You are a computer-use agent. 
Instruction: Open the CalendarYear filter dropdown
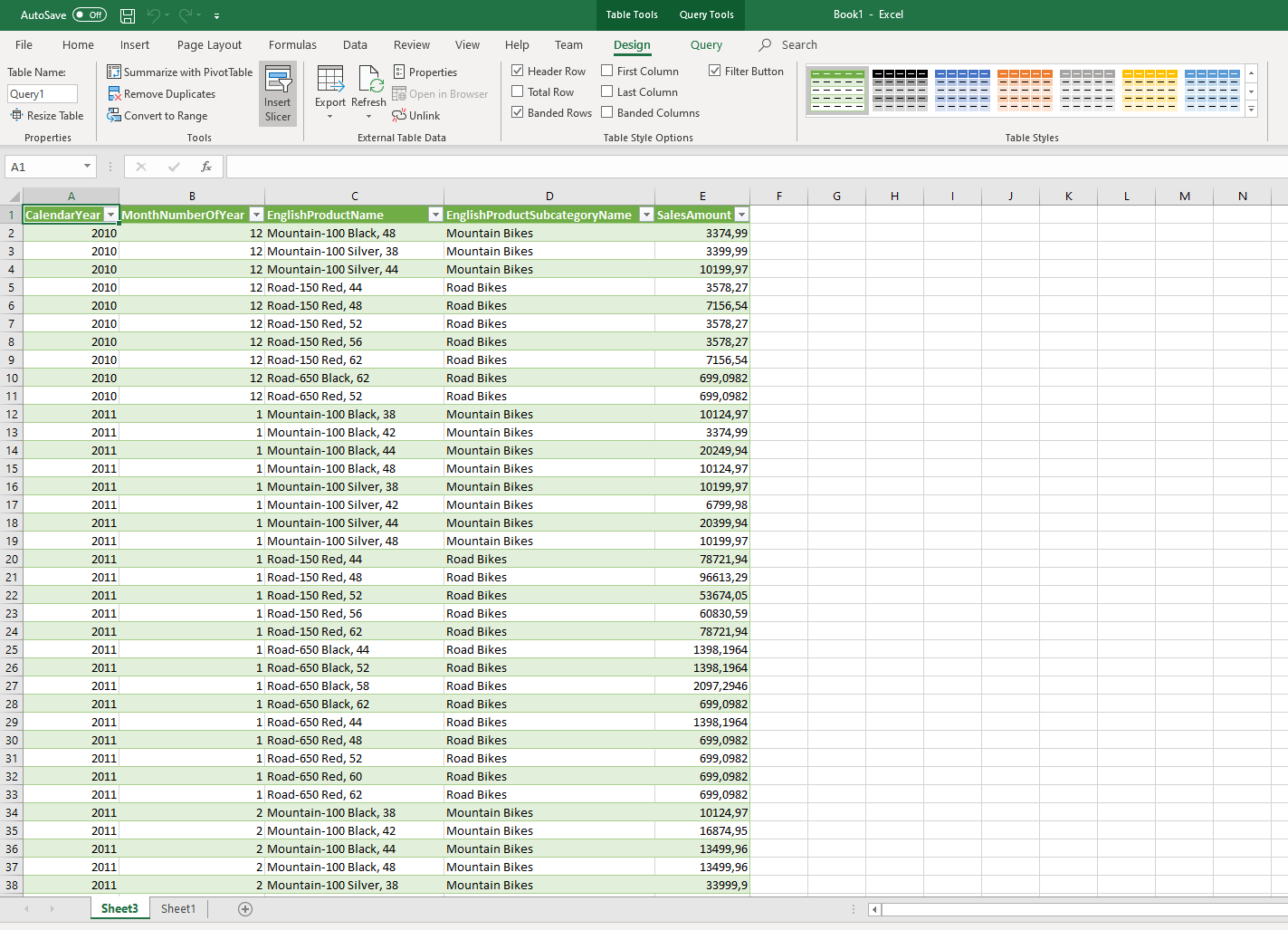110,215
